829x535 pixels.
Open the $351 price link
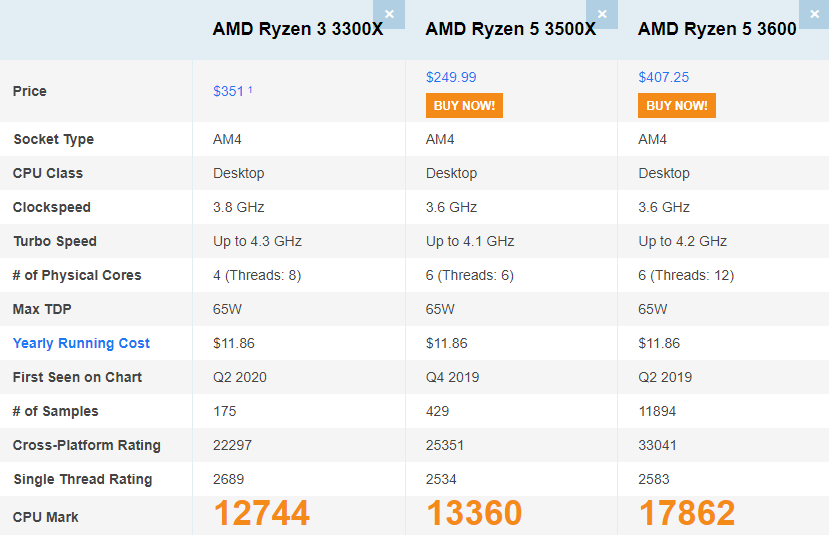228,91
